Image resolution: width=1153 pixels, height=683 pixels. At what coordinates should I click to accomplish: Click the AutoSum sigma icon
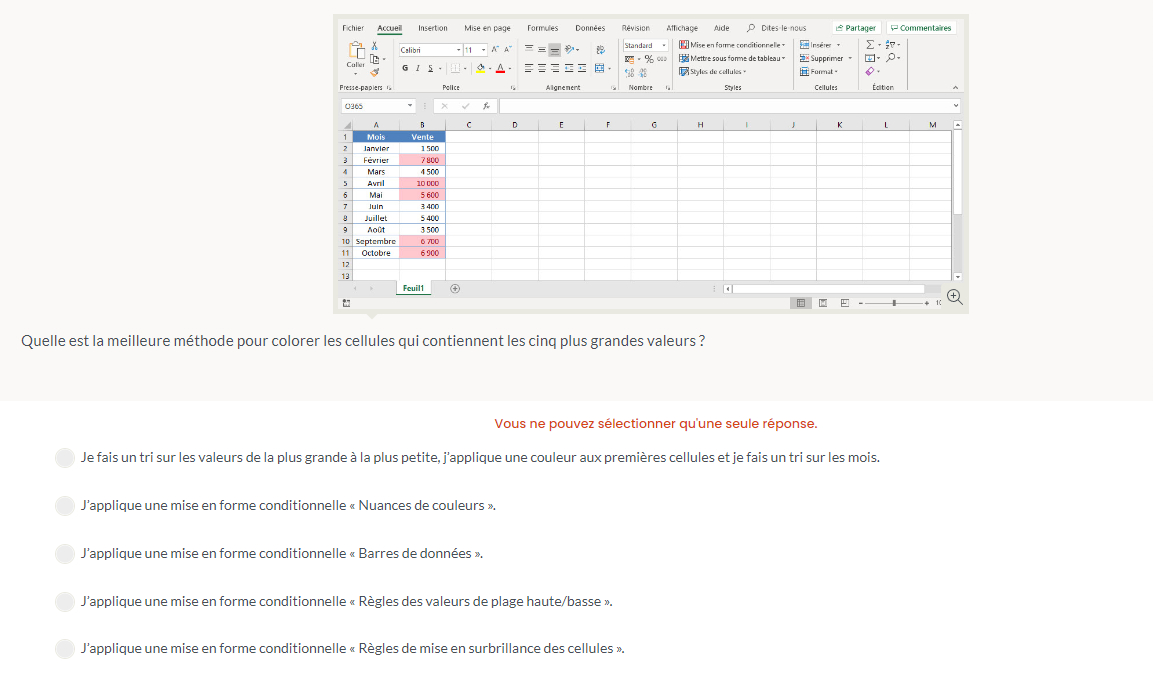(x=870, y=45)
